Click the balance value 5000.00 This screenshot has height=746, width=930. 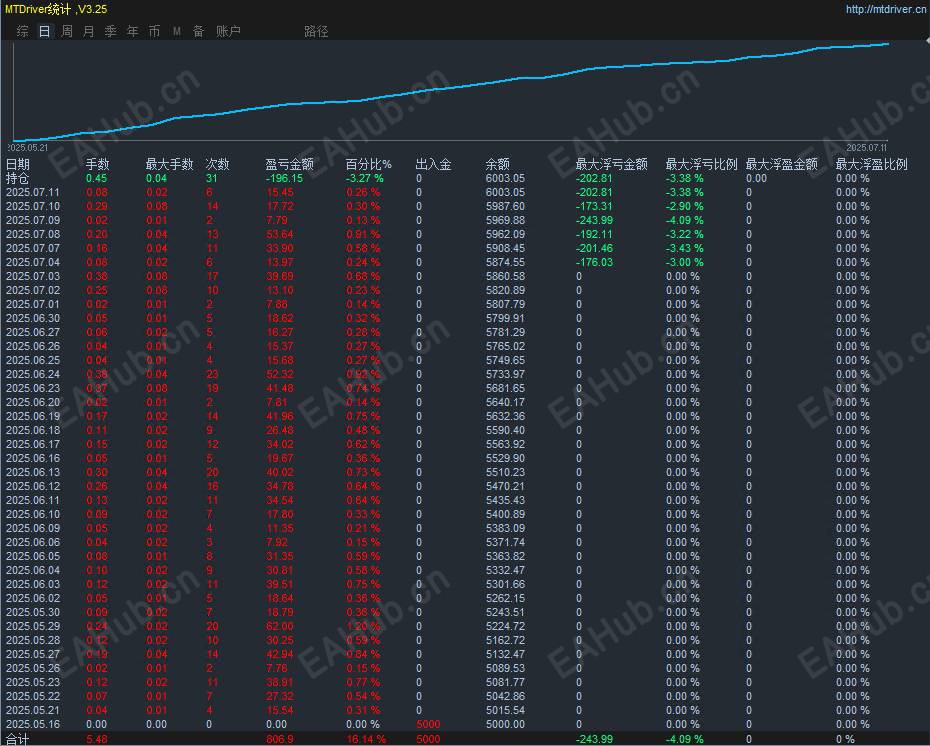505,724
